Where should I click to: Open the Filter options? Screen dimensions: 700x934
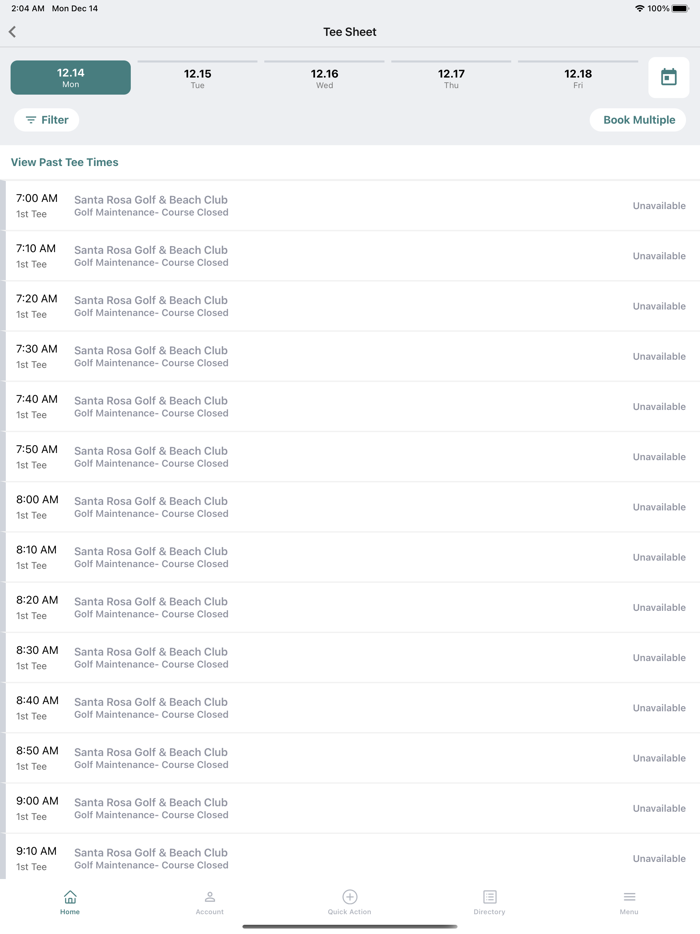point(46,120)
